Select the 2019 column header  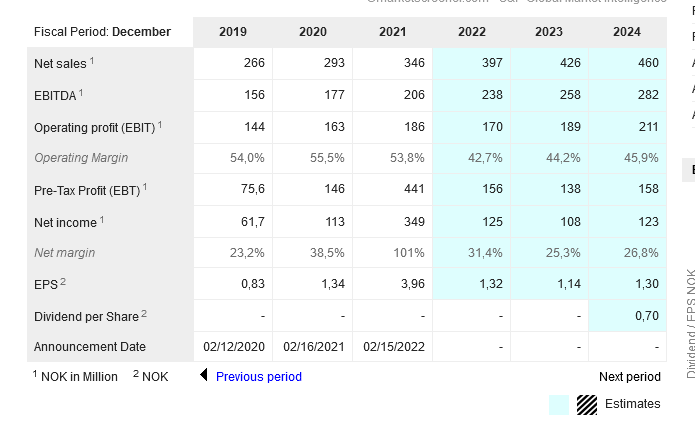(x=233, y=32)
